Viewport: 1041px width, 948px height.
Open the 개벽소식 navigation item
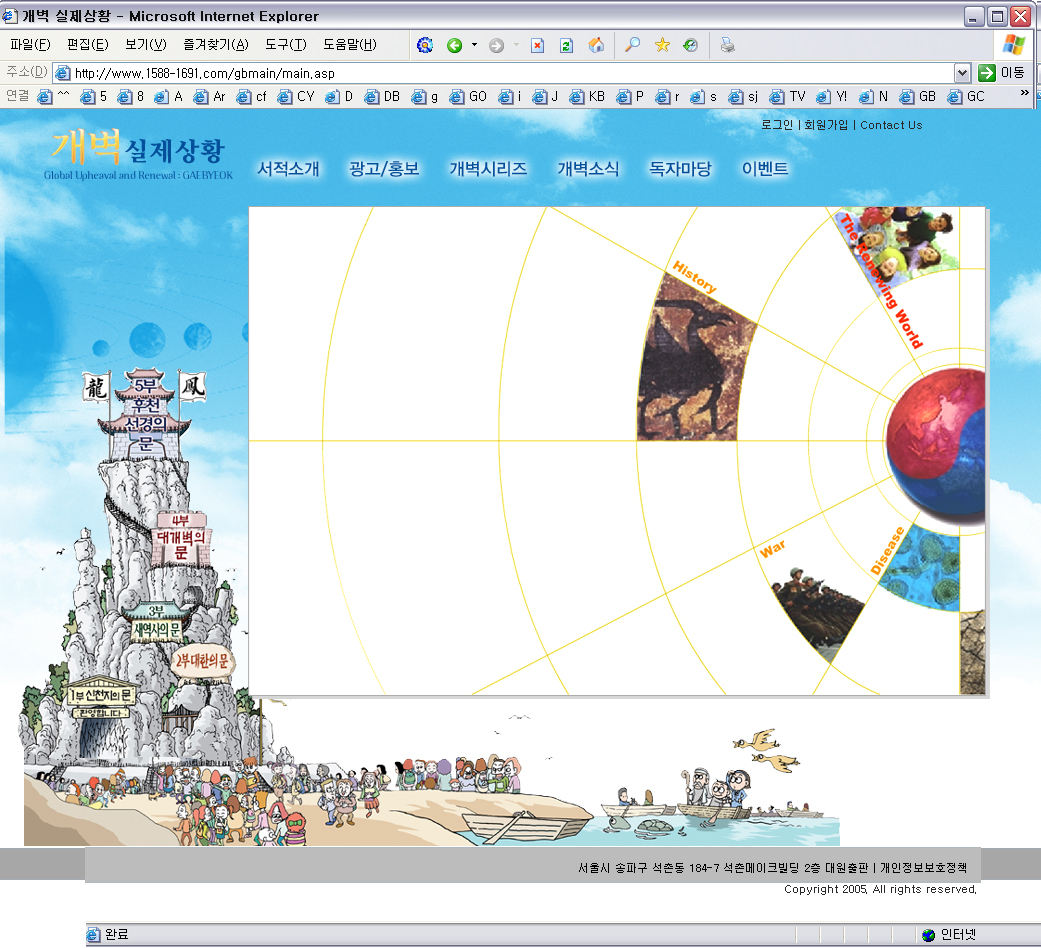click(x=588, y=169)
